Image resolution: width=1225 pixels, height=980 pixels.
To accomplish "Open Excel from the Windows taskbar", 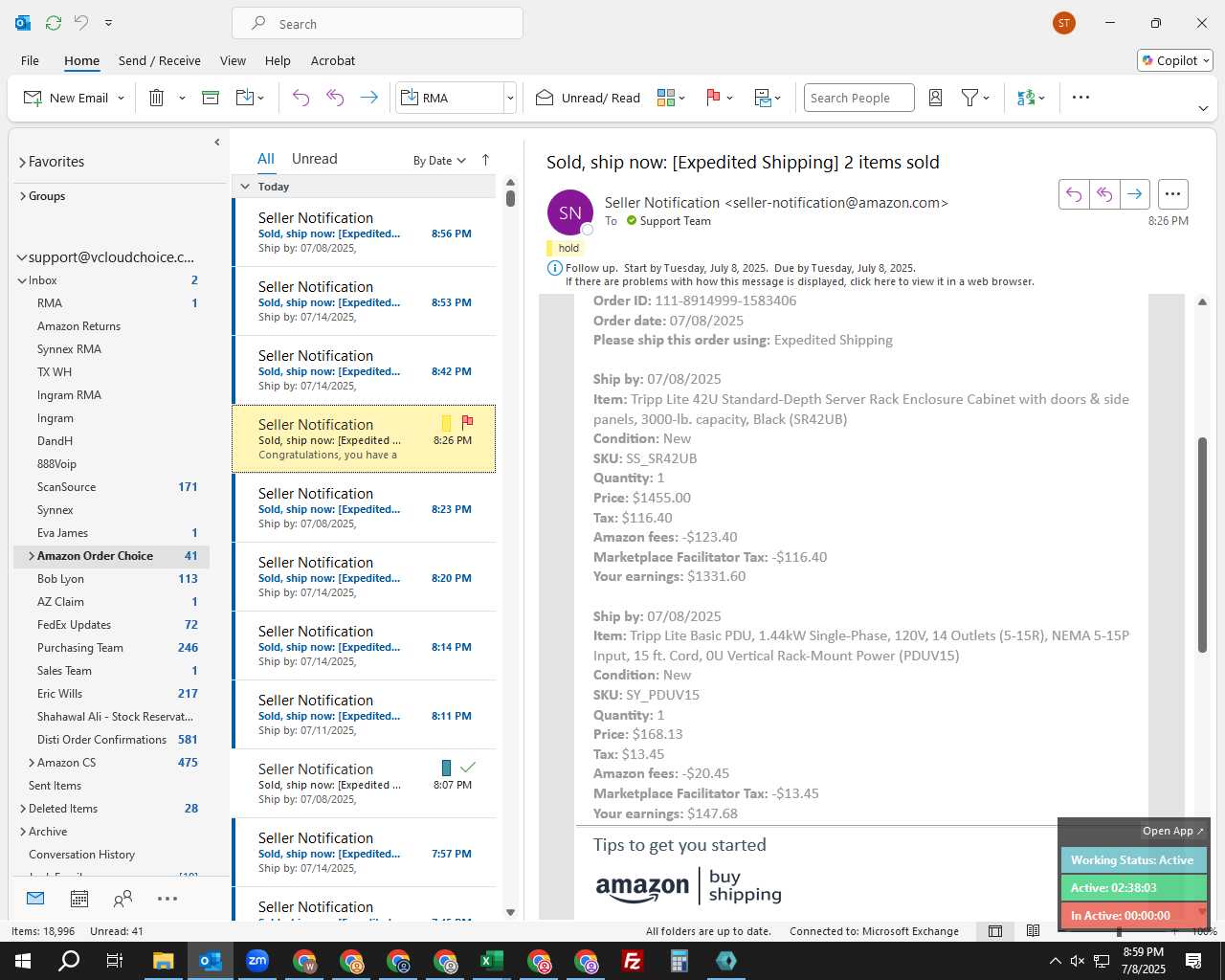I will coord(492,961).
